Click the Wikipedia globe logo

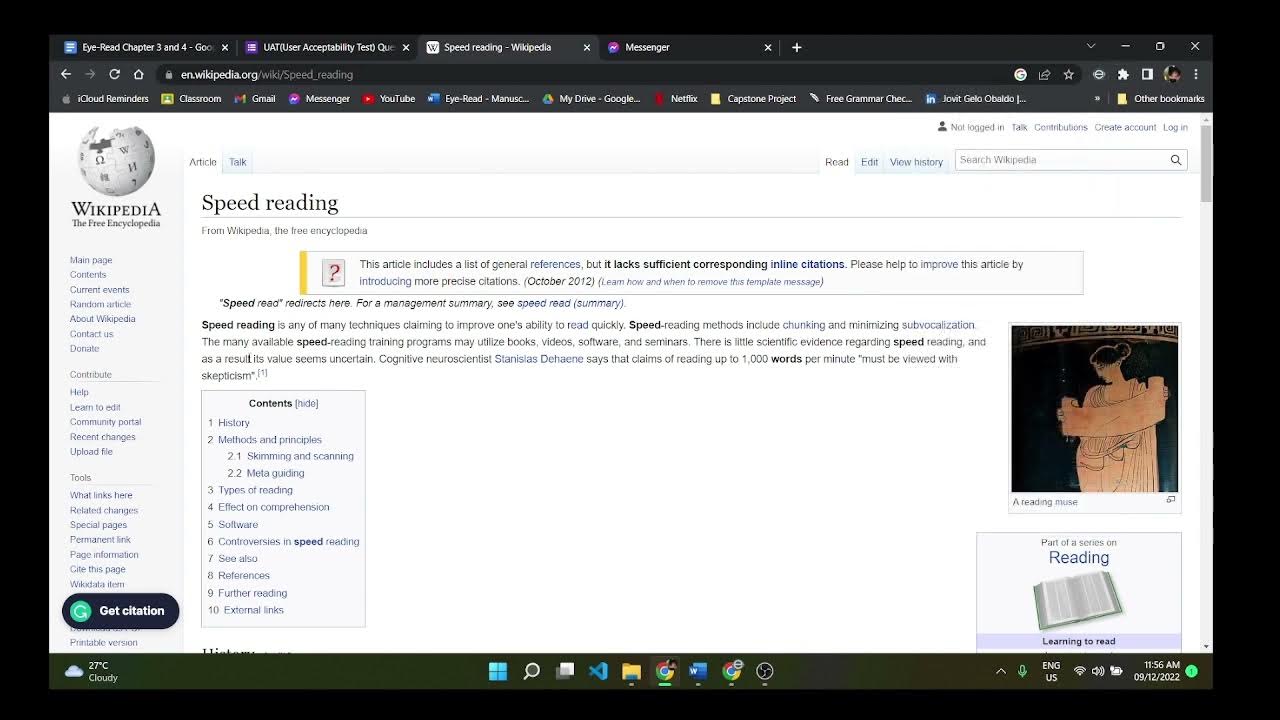[x=116, y=161]
